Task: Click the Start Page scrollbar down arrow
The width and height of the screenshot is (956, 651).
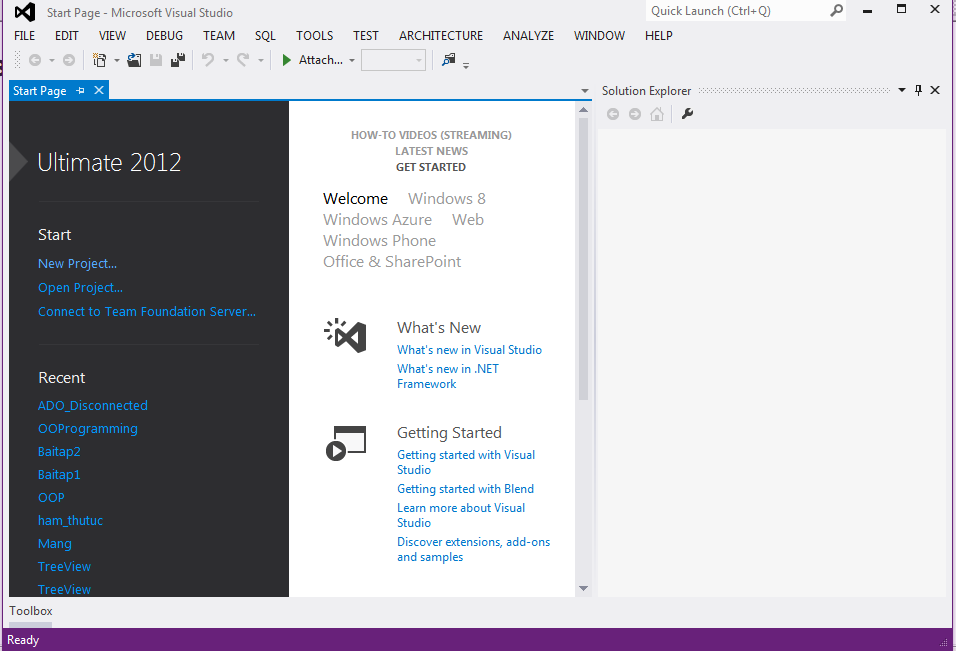Action: [x=583, y=588]
